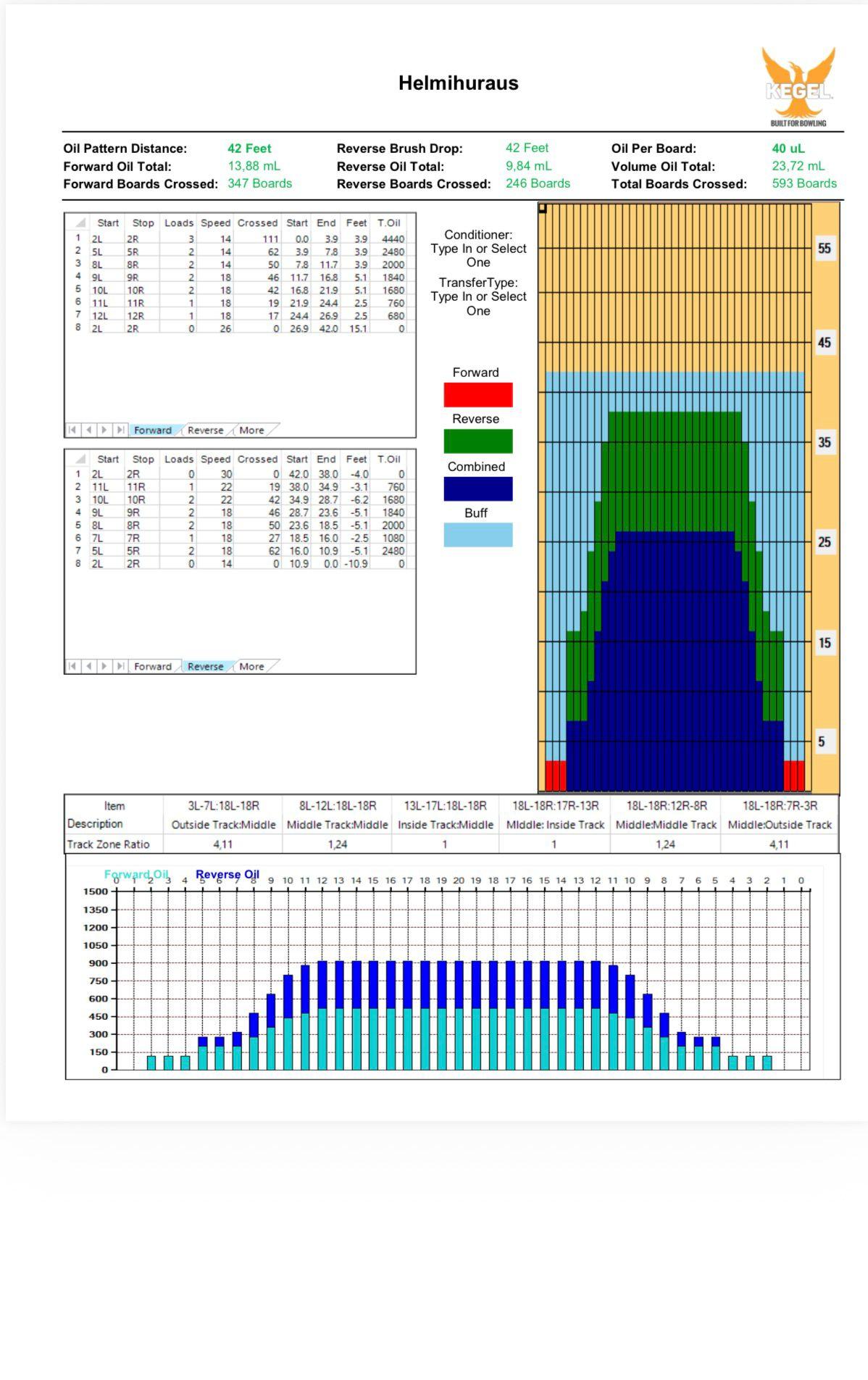Click the navy Combined color swatch
The height and width of the screenshot is (1380, 868).
click(x=478, y=489)
